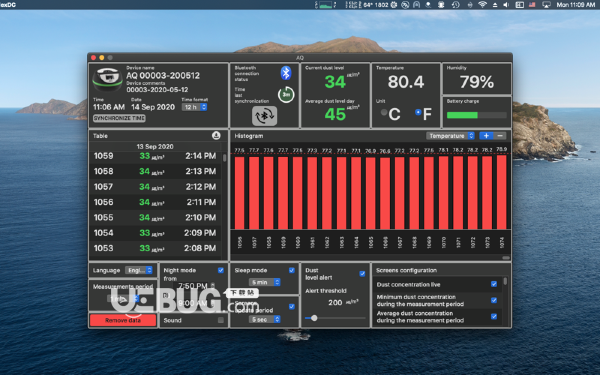600x375 pixels.
Task: Select table row 1059 at 2:14 PM
Action: [155, 156]
